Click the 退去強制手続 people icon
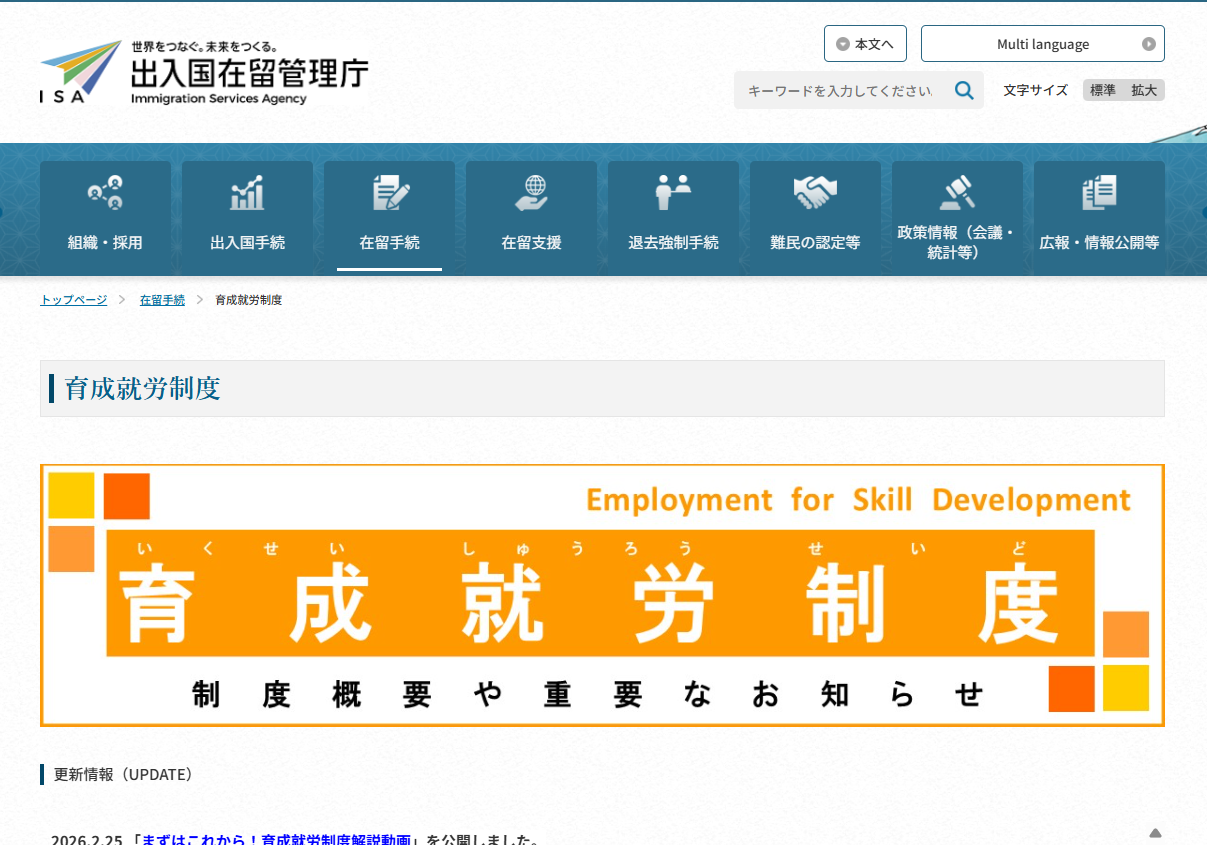The image size is (1207, 845). (673, 192)
